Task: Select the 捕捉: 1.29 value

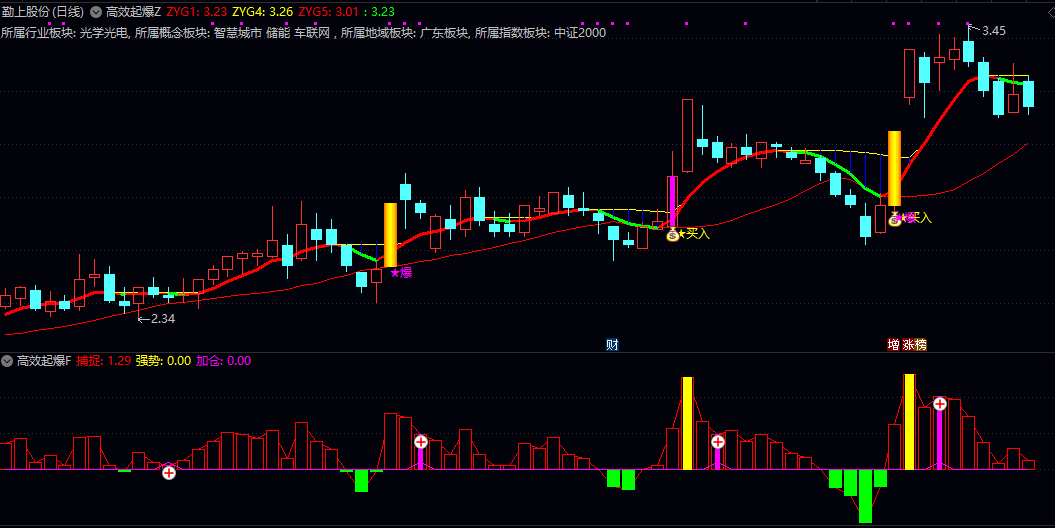Action: click(x=103, y=361)
